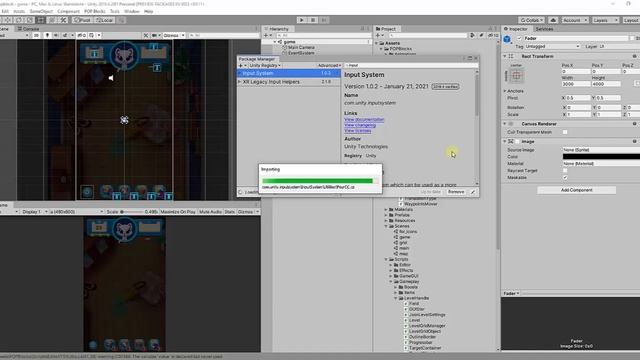The height and width of the screenshot is (360, 640).
Task: Start Play mode with the Play button
Action: [x=302, y=20]
